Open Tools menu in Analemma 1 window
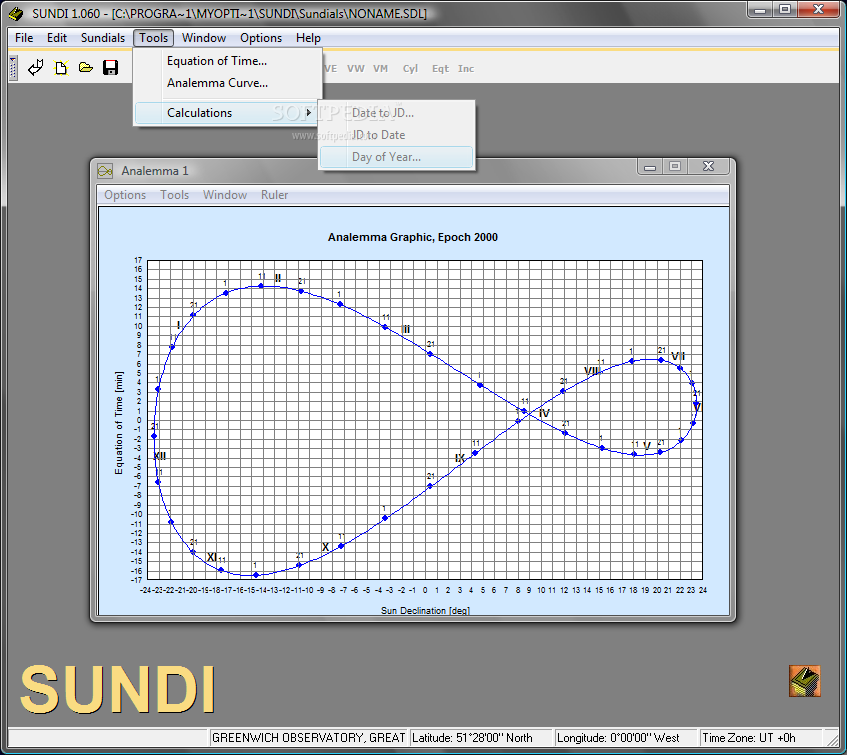The height and width of the screenshot is (755, 847). 174,195
